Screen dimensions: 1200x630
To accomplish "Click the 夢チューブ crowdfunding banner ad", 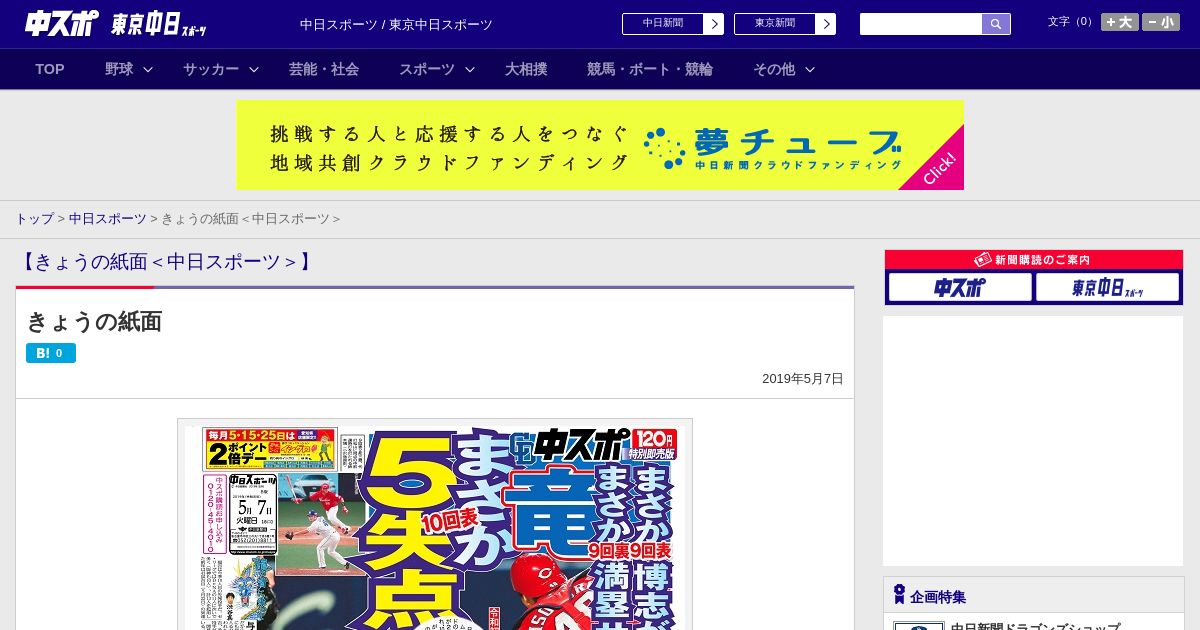I will point(600,145).
